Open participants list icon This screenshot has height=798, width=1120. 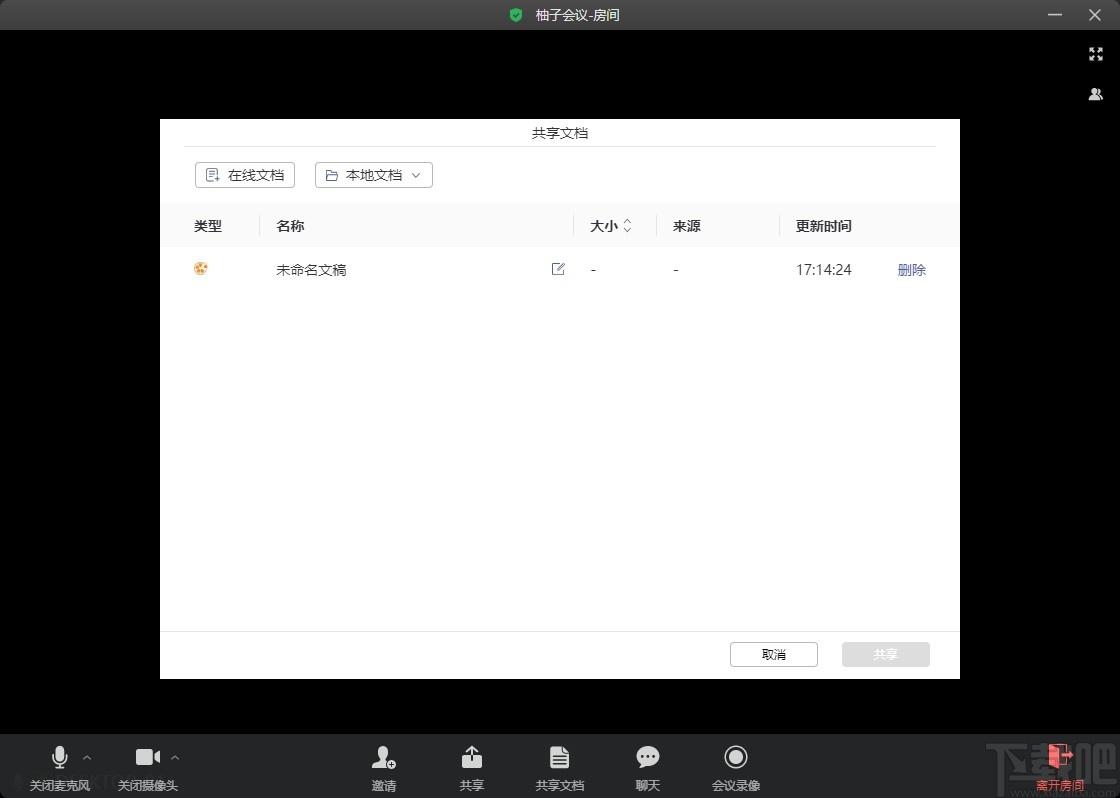[x=1096, y=94]
